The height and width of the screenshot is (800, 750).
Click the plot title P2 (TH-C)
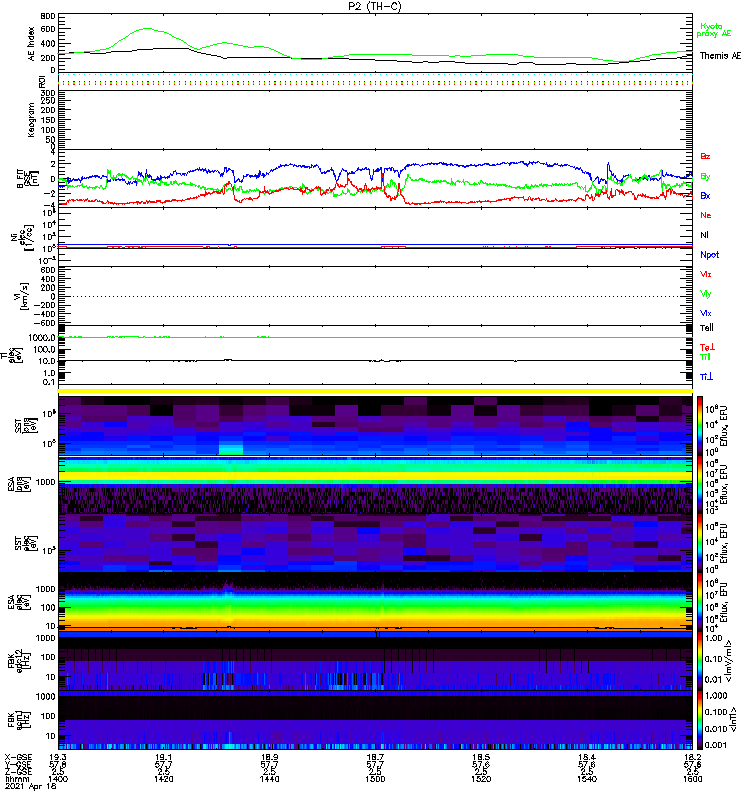pos(374,6)
